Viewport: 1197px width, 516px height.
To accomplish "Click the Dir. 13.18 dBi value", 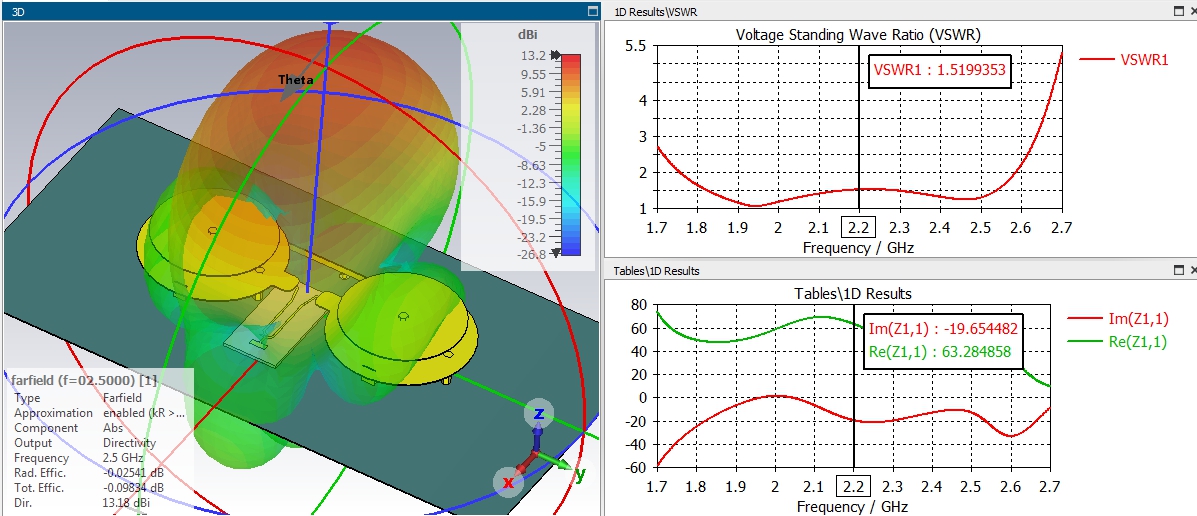I will point(126,504).
